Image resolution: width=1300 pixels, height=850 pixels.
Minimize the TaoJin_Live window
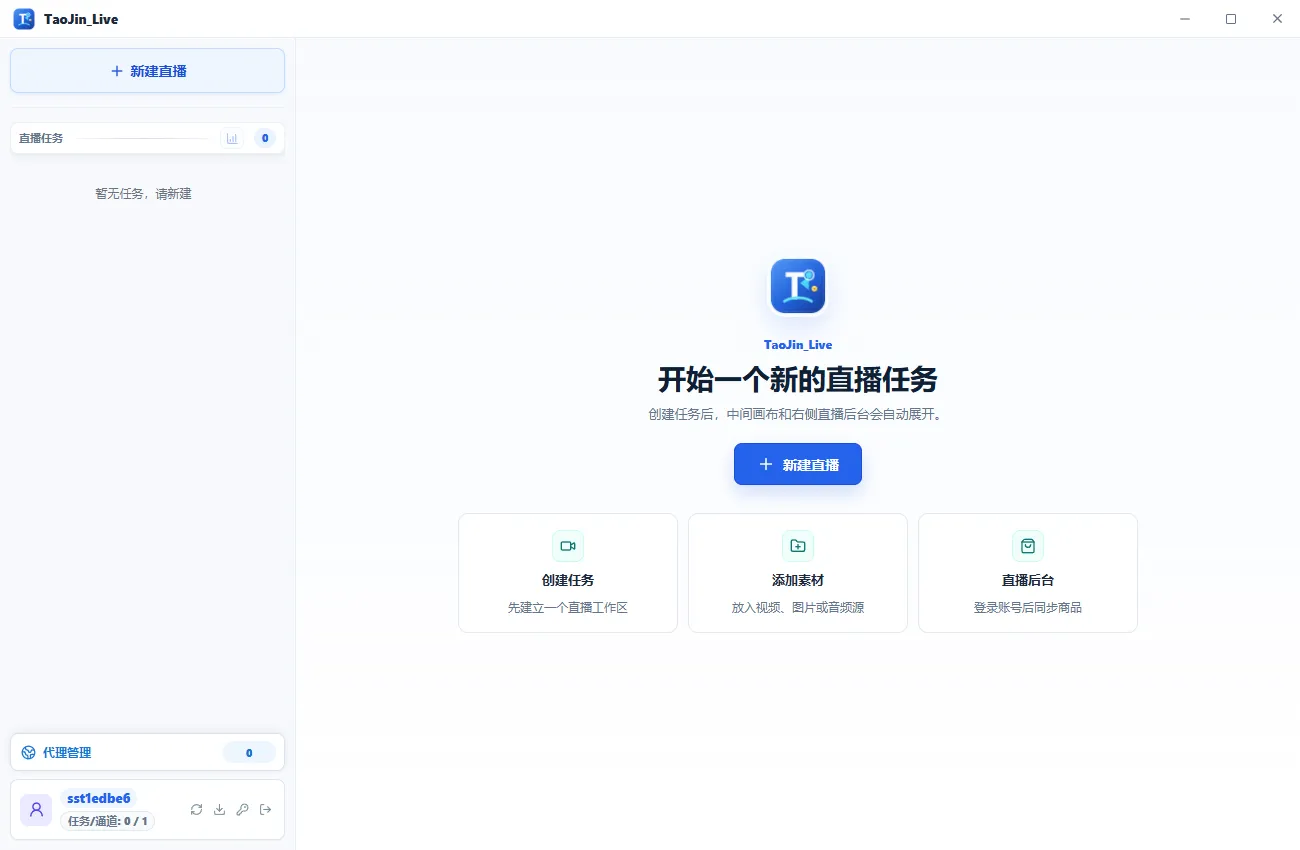coord(1185,19)
